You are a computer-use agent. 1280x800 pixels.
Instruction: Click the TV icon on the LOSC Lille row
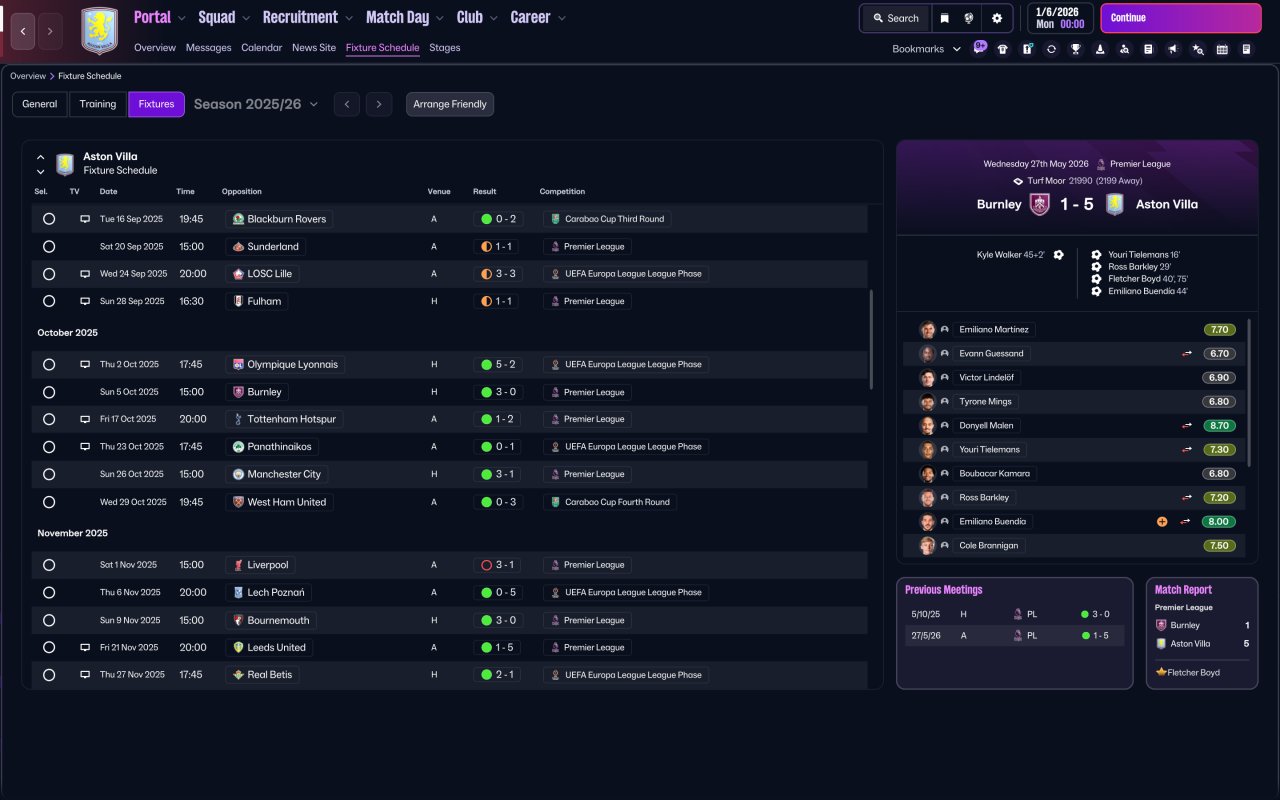click(85, 274)
